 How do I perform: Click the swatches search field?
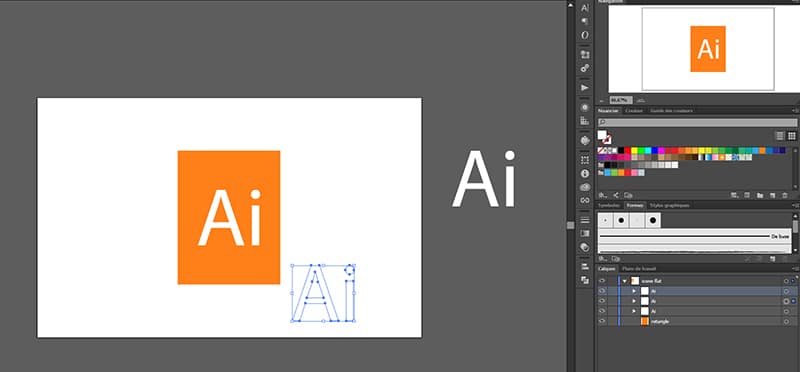697,122
